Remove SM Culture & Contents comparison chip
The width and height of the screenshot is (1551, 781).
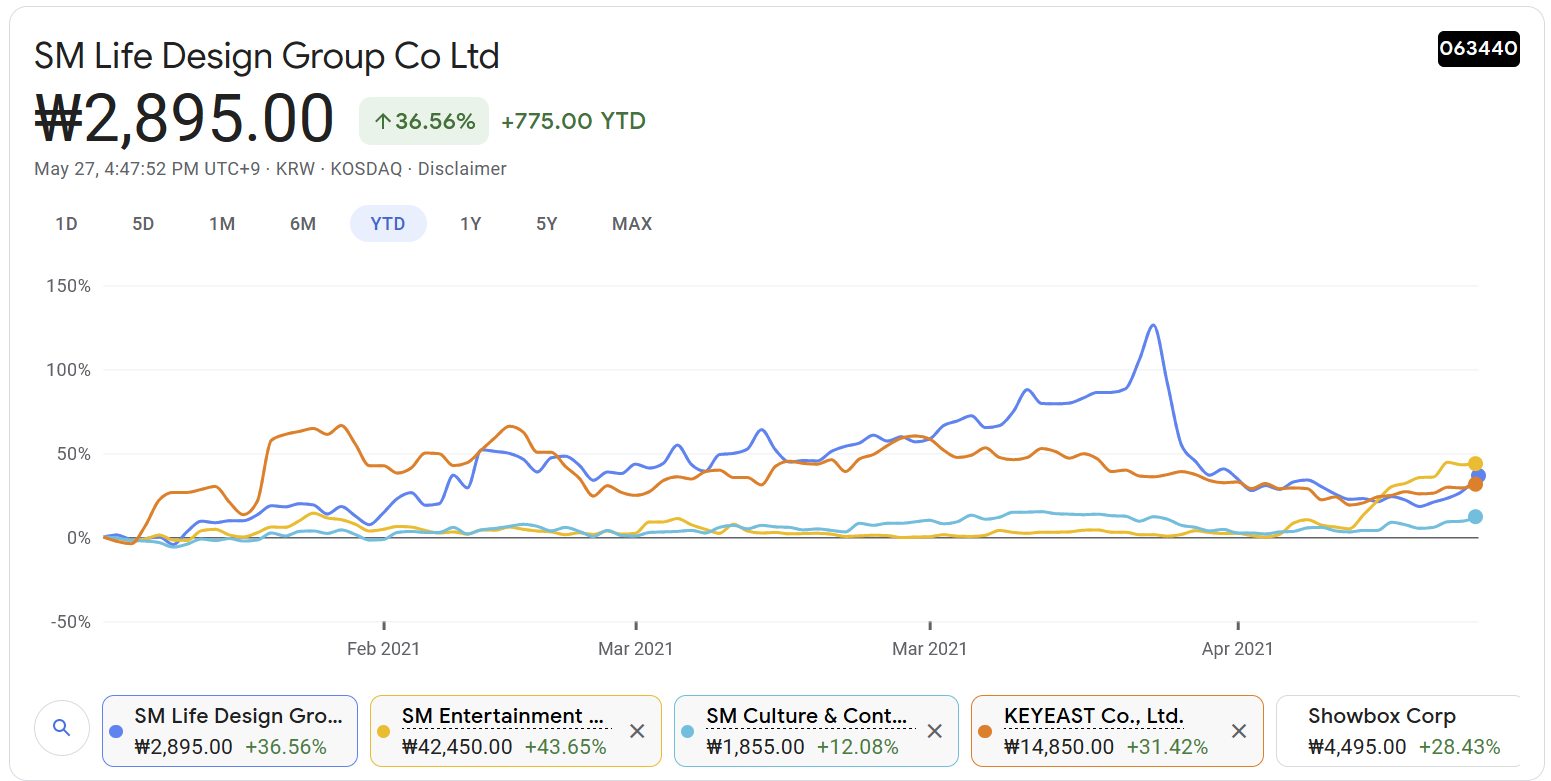pos(934,731)
